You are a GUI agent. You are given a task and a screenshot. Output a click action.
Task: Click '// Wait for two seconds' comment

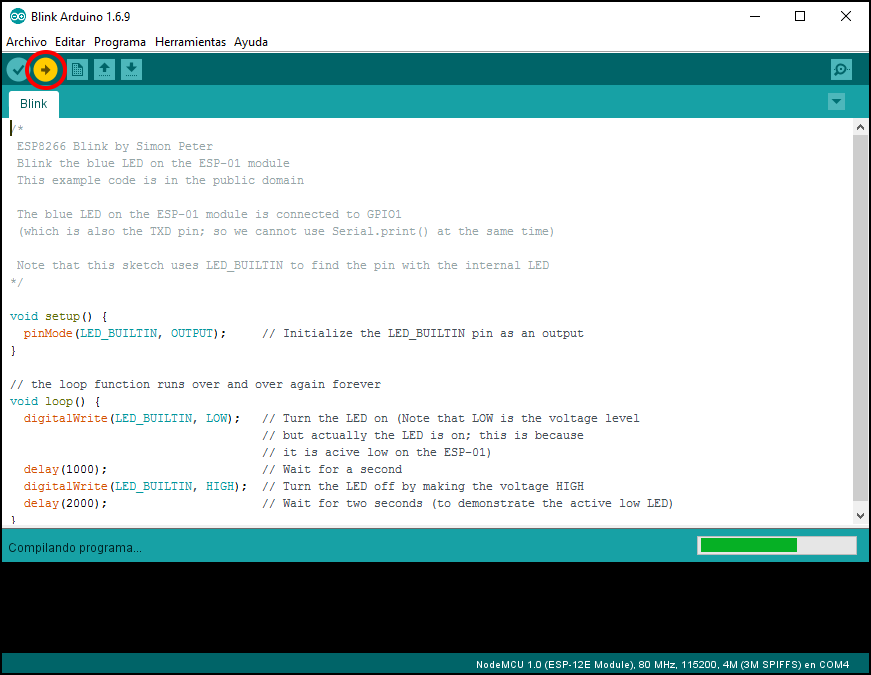click(x=468, y=503)
